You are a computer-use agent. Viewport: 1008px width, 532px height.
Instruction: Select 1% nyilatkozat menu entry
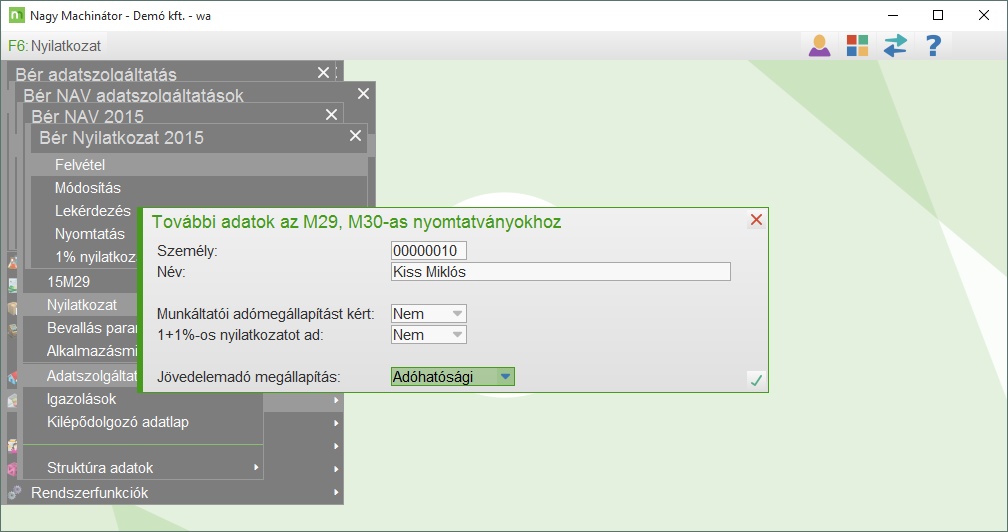coord(85,257)
